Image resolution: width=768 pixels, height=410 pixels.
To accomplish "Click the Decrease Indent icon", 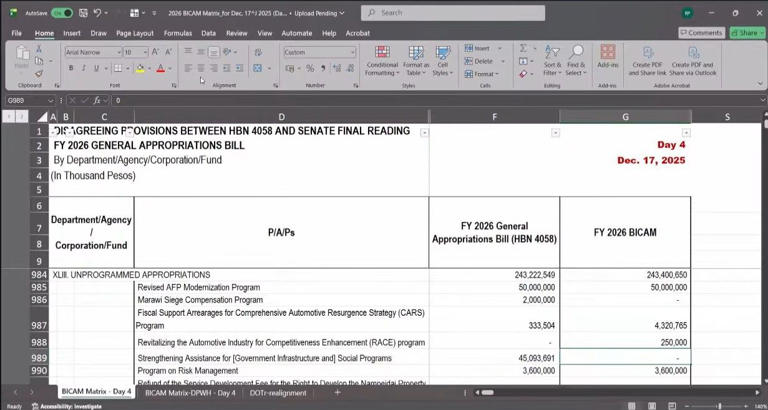I will pos(226,68).
